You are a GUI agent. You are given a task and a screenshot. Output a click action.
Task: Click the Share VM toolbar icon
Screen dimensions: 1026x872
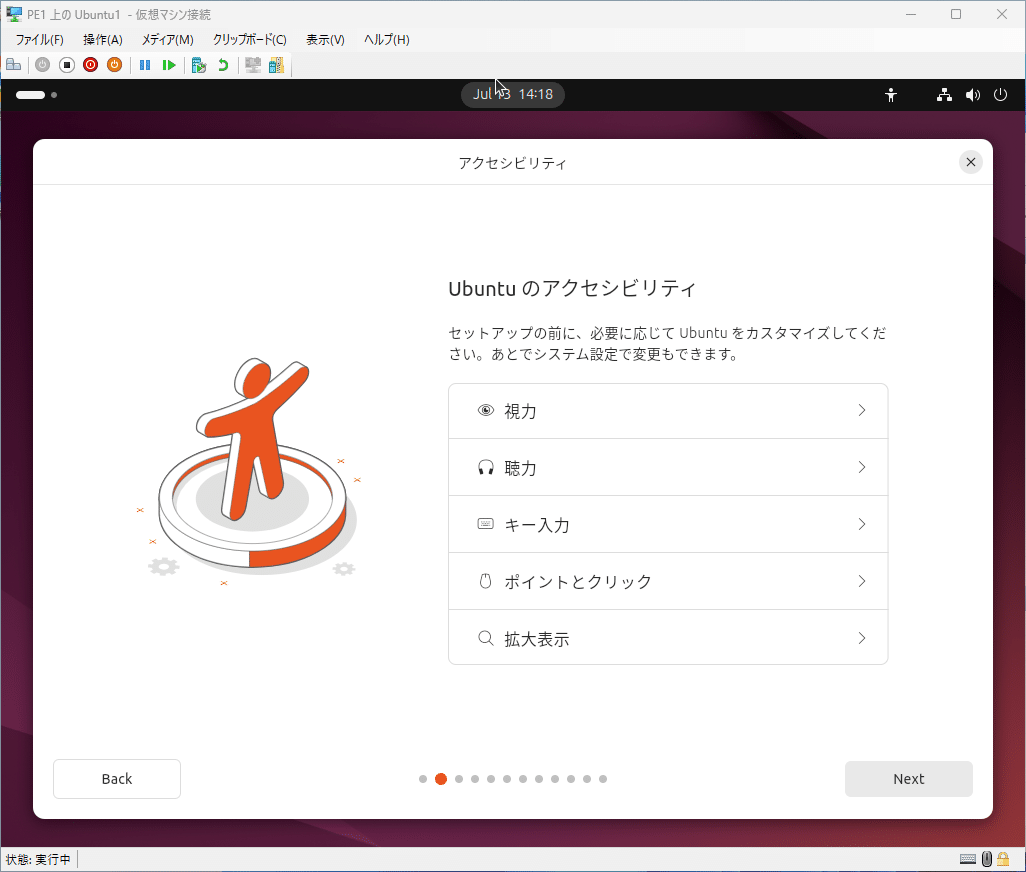point(277,65)
